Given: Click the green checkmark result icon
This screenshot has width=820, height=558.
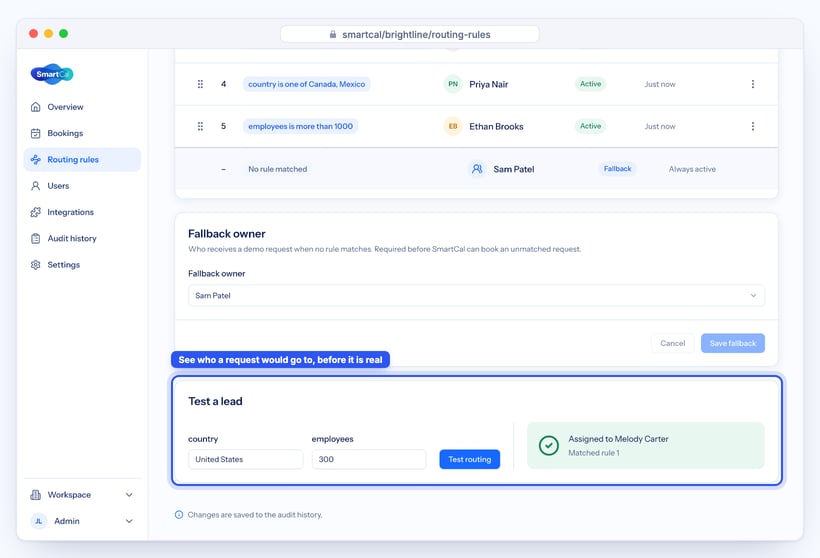Looking at the screenshot, I should (x=549, y=446).
